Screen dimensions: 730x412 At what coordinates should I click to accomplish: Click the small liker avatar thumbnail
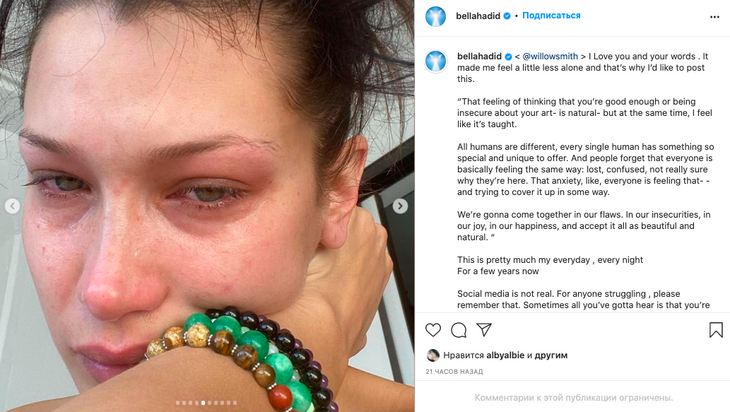[x=433, y=355]
